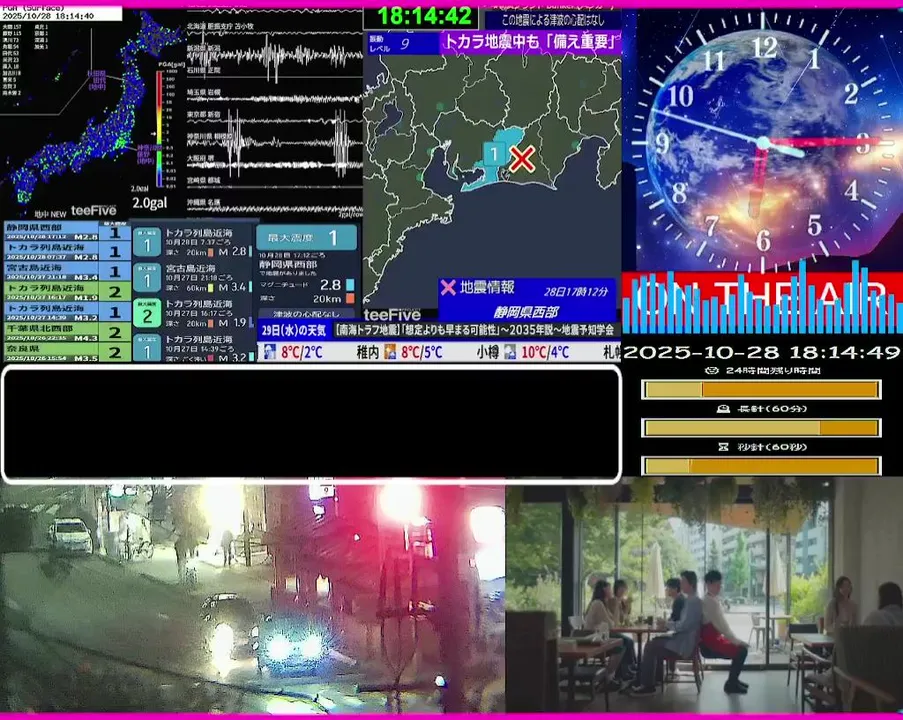Click the purple トカラ地震中も「備え重要」 headline
This screenshot has height=720, width=903.
(530, 42)
